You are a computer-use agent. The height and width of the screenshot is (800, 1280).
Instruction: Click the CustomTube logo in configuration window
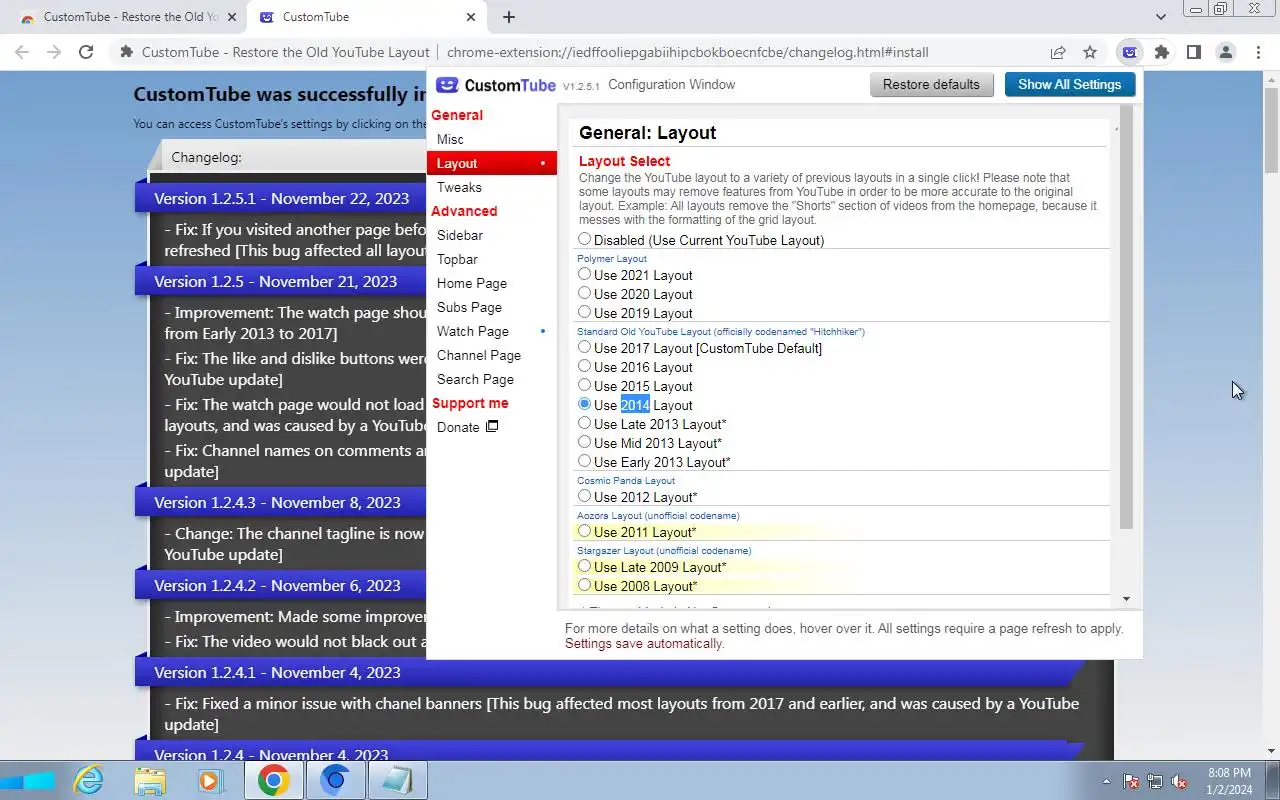[496, 85]
